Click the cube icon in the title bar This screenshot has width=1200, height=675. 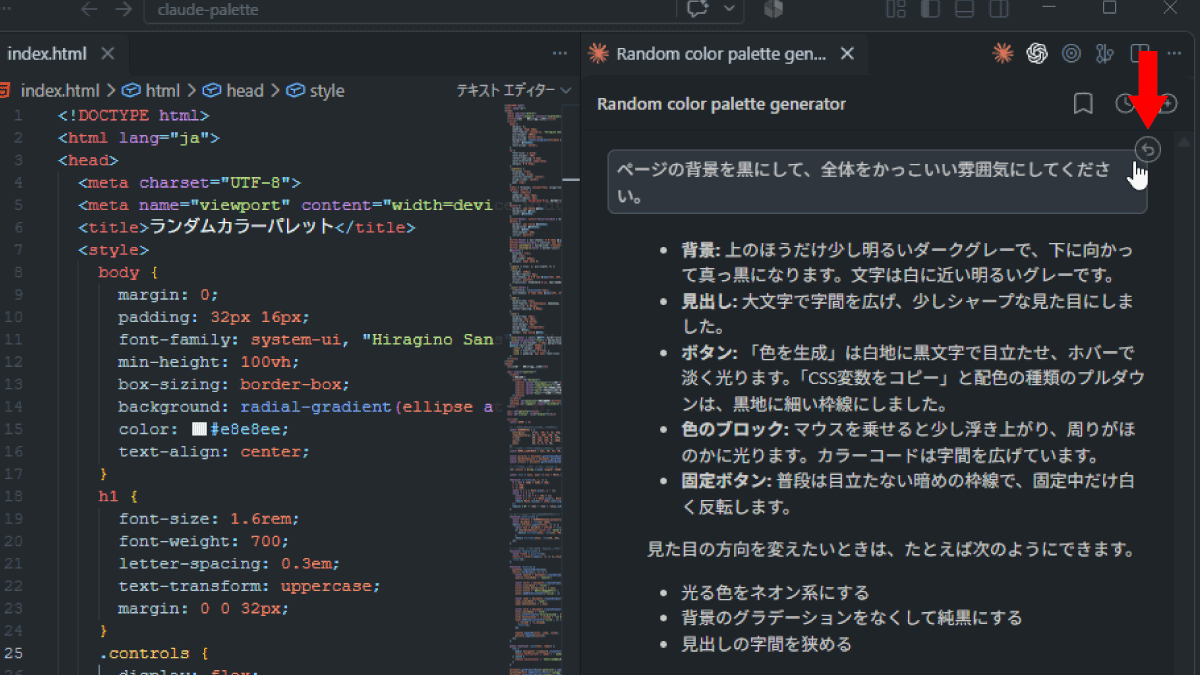click(x=772, y=9)
